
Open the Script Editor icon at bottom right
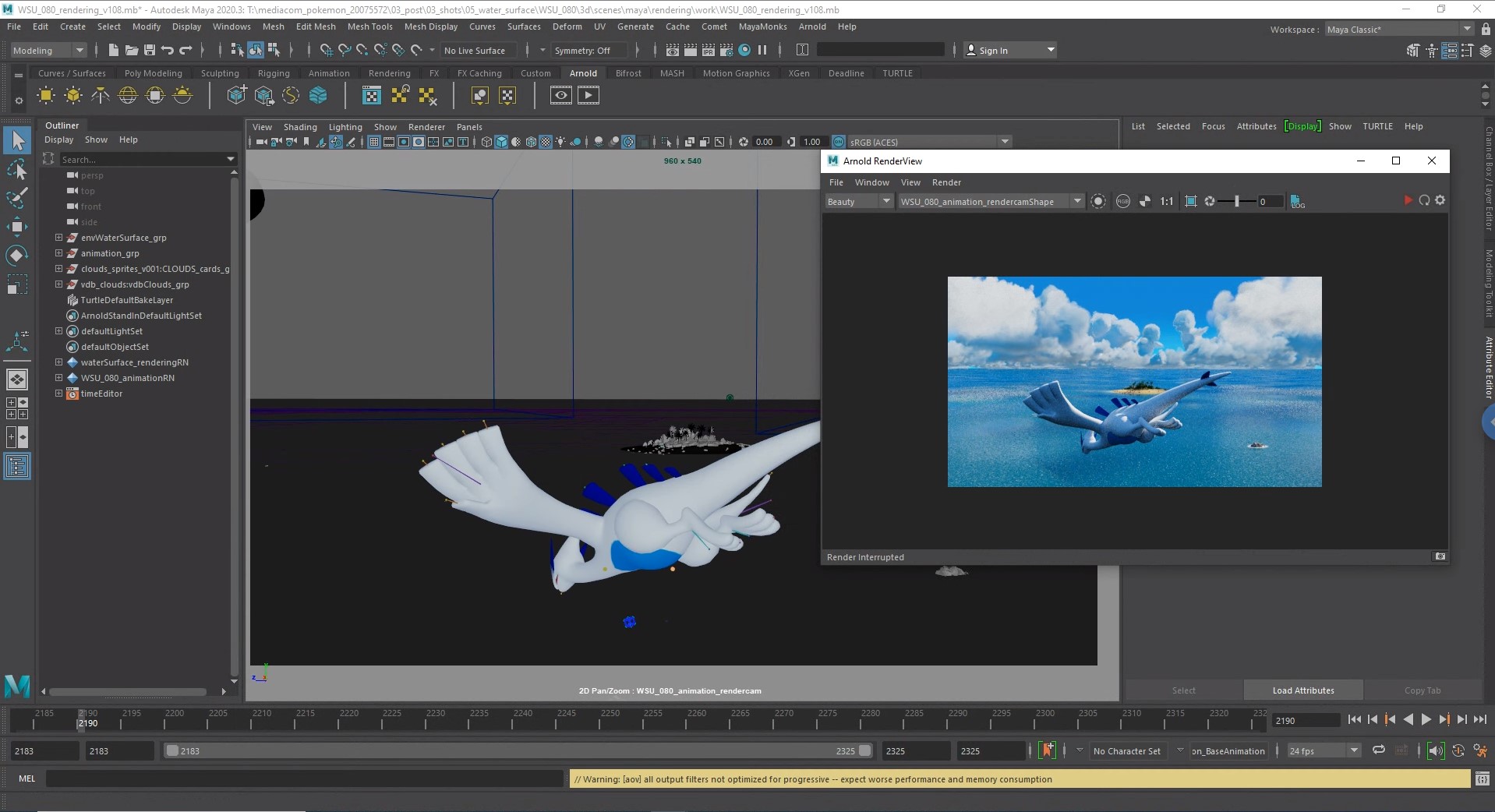point(1483,778)
